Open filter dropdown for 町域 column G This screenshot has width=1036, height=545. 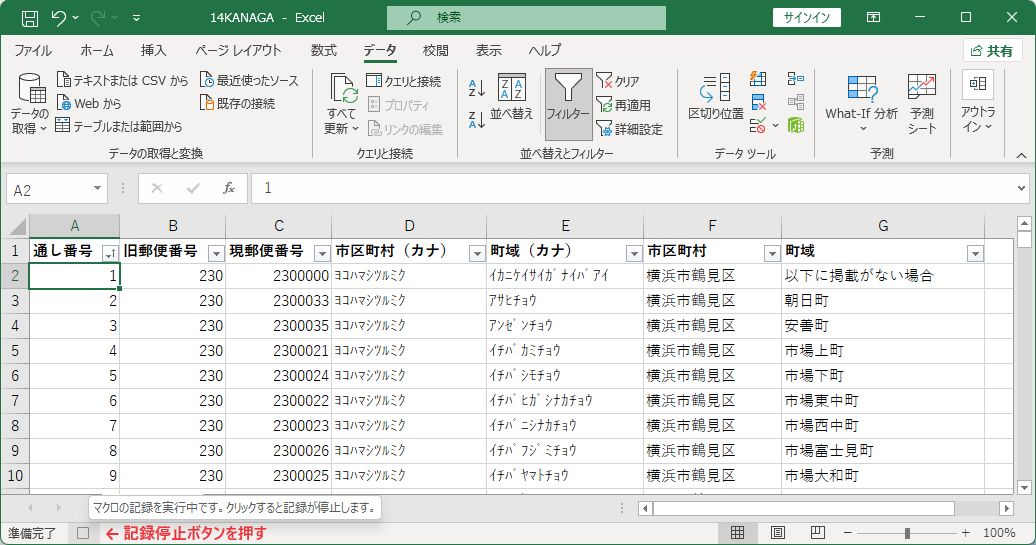pos(975,253)
